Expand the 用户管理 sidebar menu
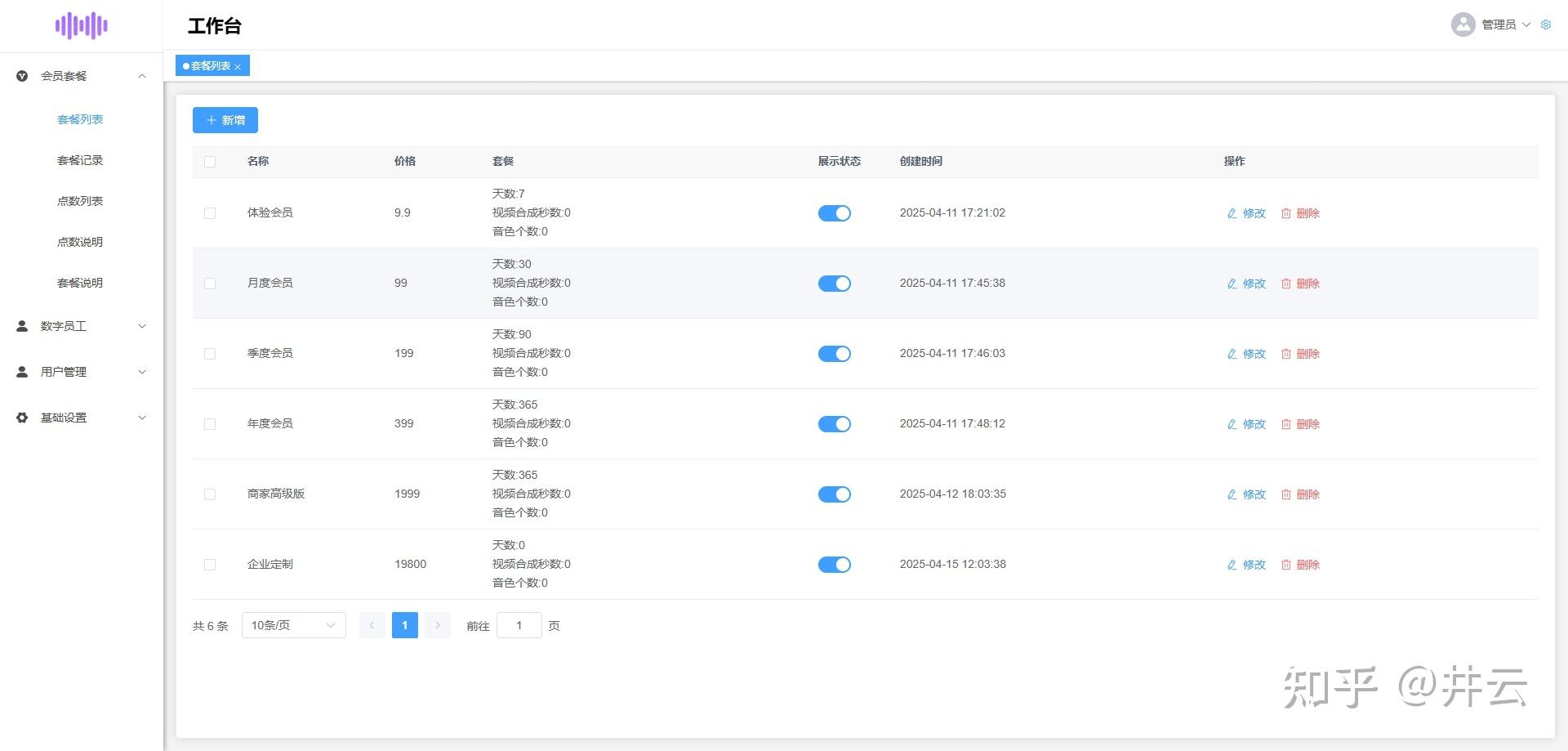 [x=82, y=372]
